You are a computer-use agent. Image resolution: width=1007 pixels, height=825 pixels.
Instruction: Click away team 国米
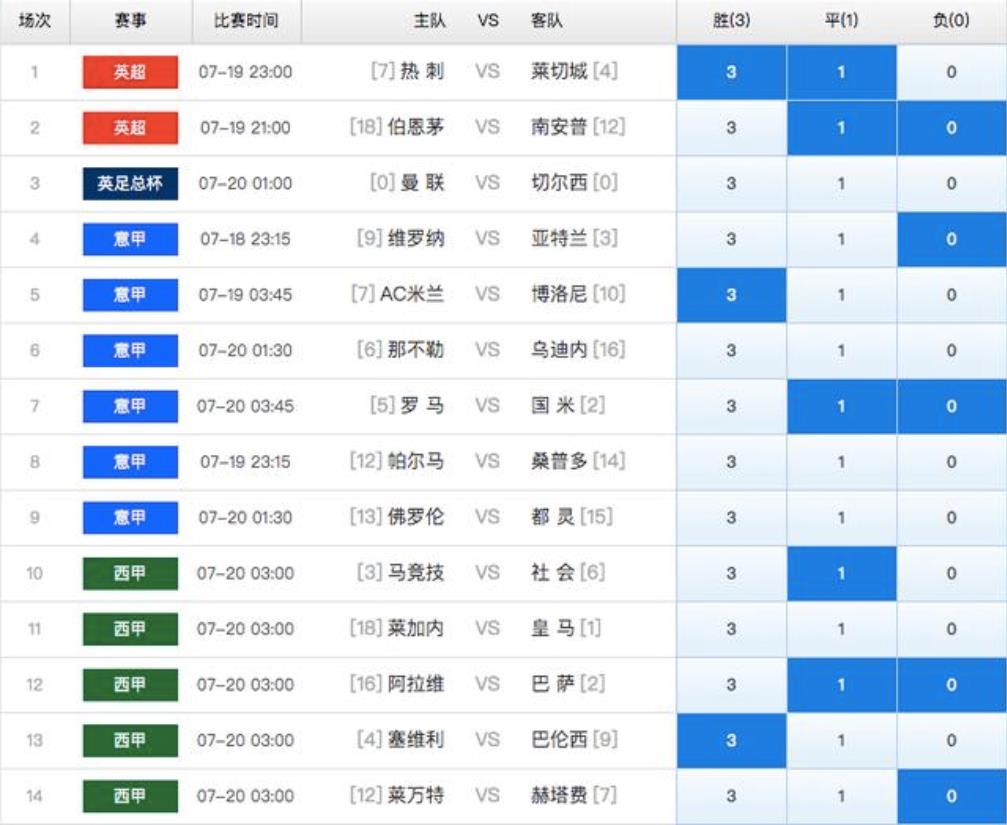click(x=552, y=405)
